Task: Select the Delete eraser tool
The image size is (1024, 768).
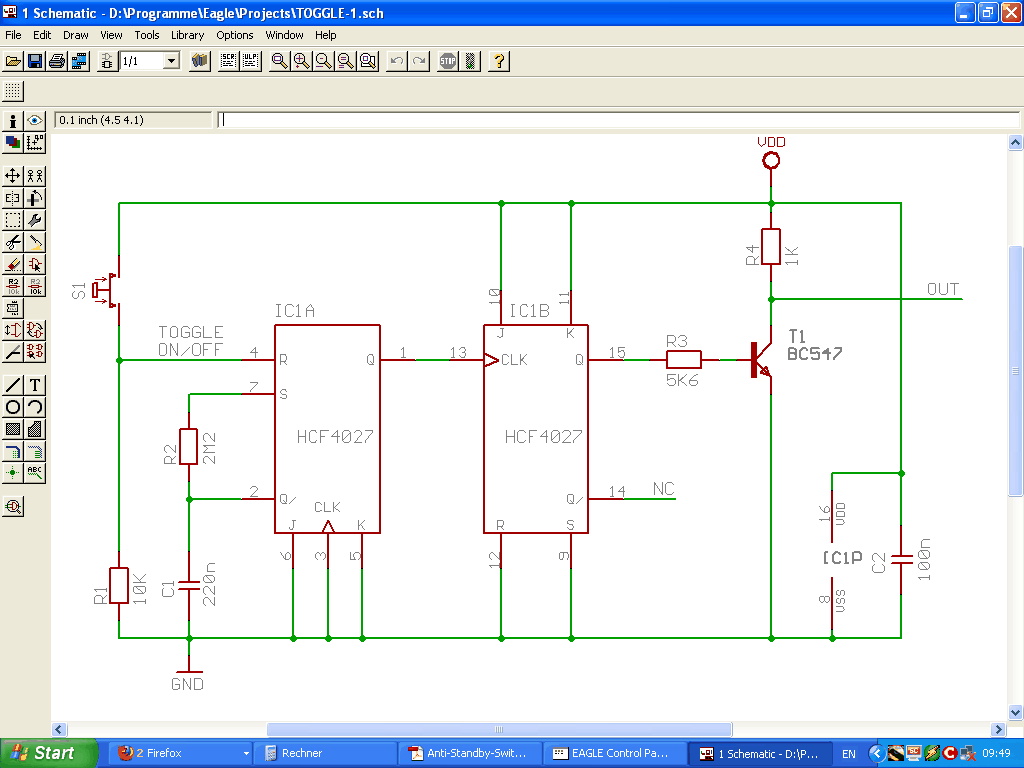Action: [12, 264]
